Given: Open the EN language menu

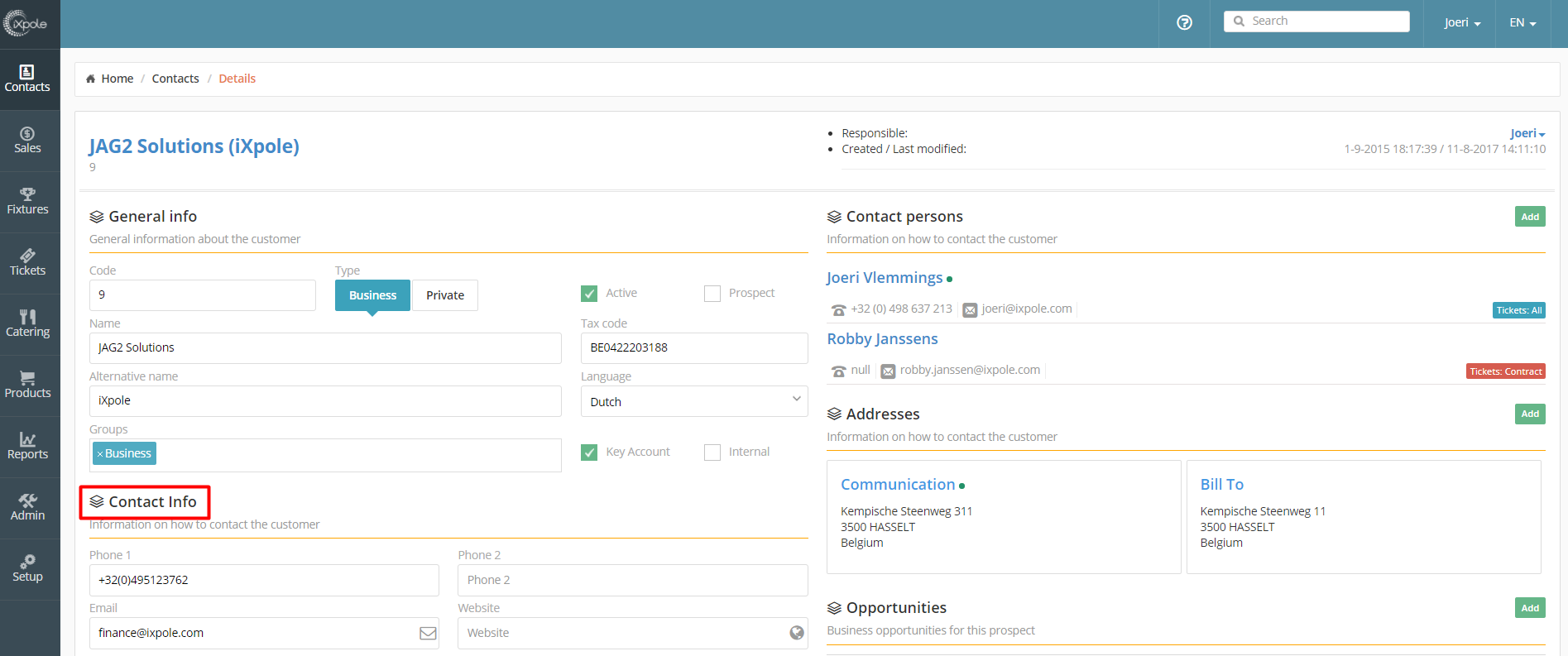Looking at the screenshot, I should 1522,23.
